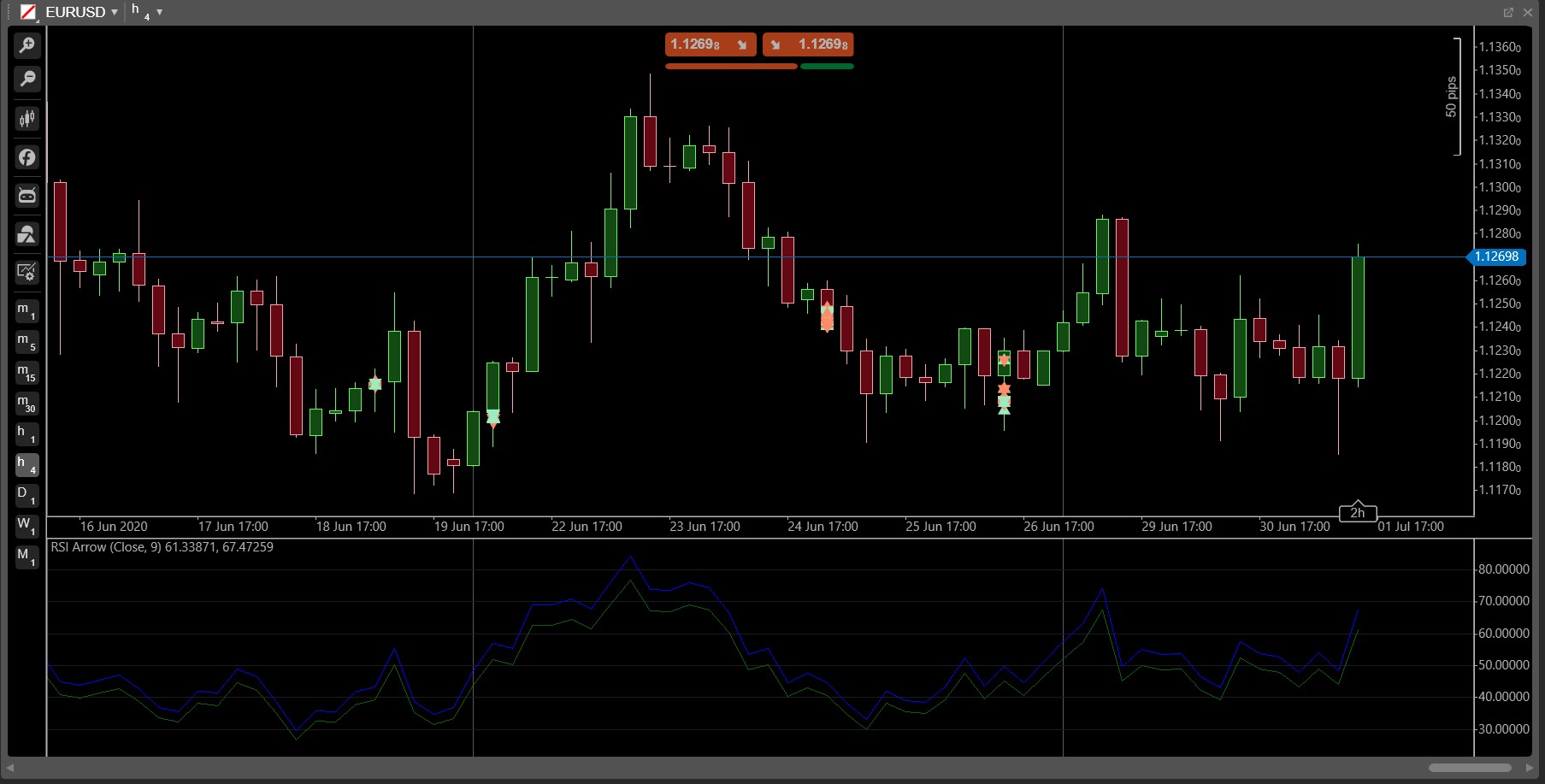Click the Facebook share icon
1545x784 pixels.
point(27,157)
